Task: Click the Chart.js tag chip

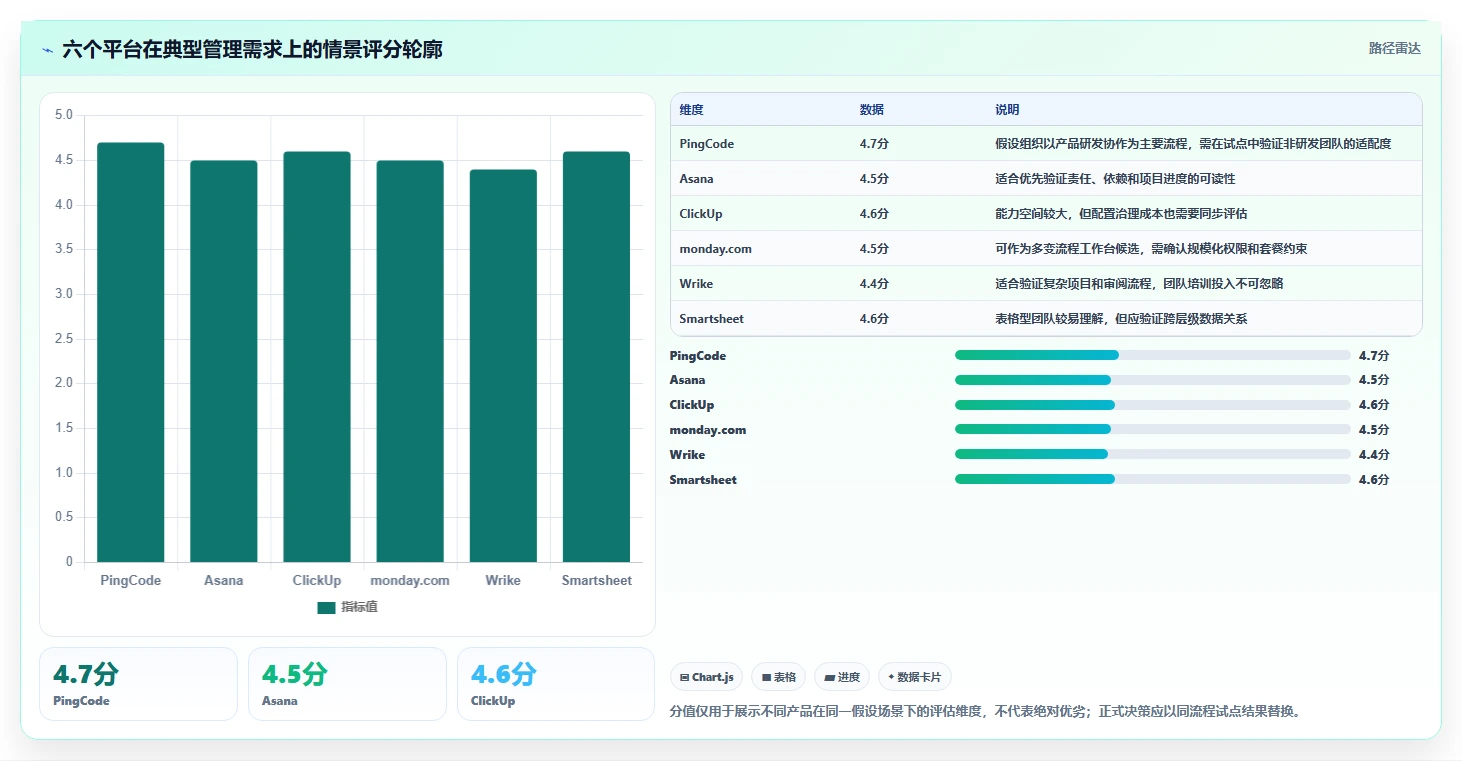Action: point(707,677)
